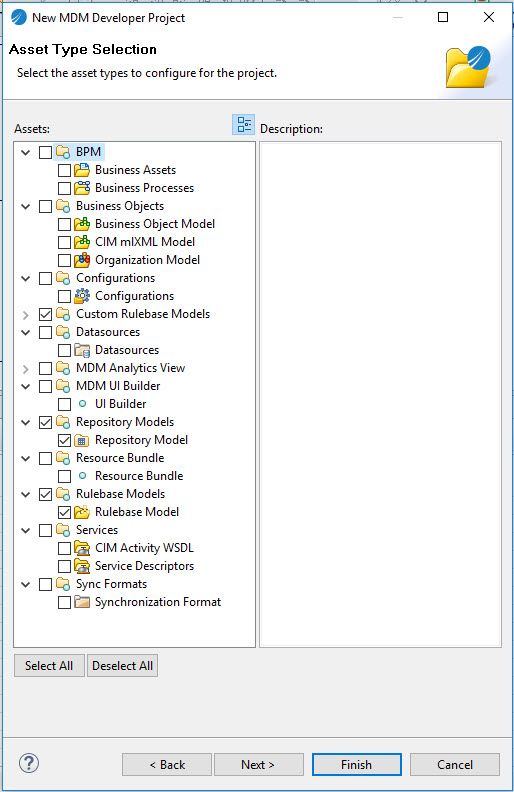This screenshot has height=792, width=514.
Task: Enable the Business Object Model checkbox
Action: (x=64, y=224)
